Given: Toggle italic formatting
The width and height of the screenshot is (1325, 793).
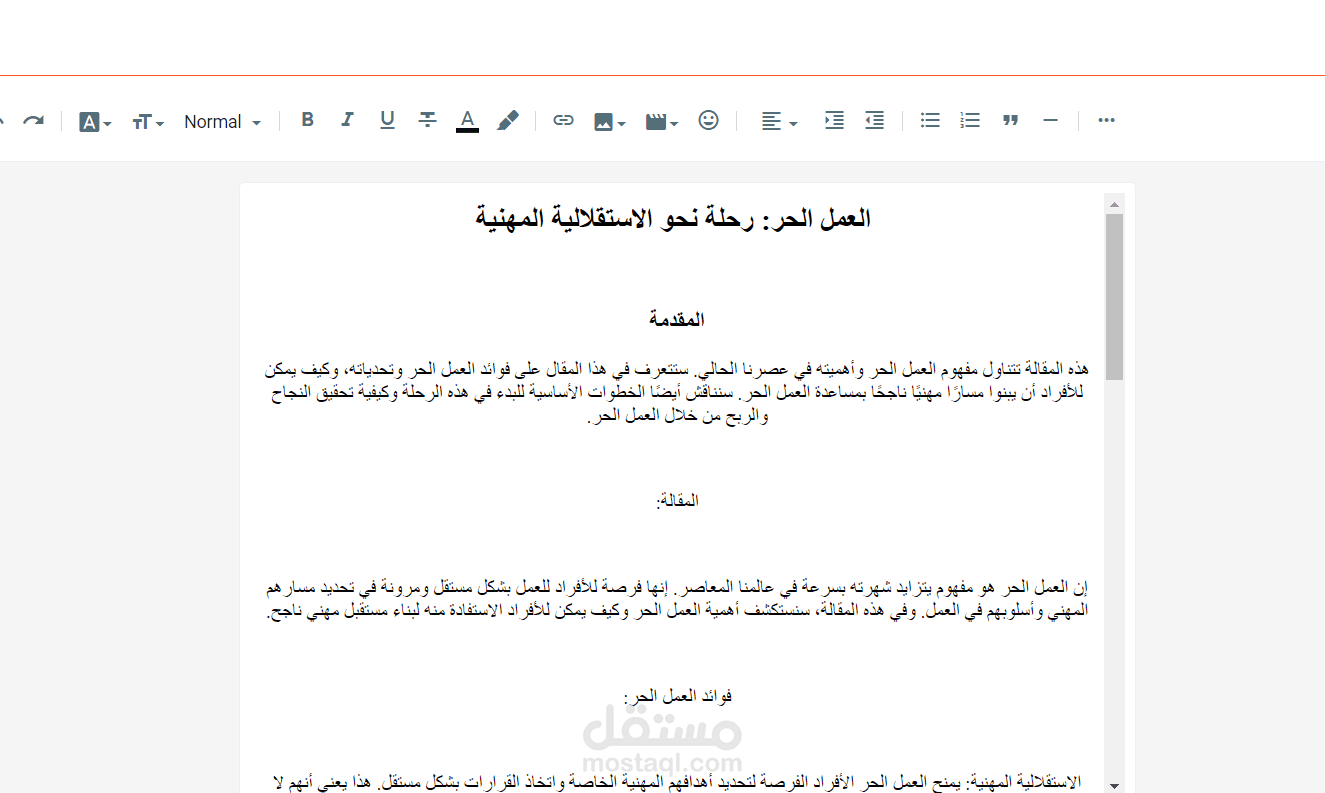Looking at the screenshot, I should (x=347, y=120).
